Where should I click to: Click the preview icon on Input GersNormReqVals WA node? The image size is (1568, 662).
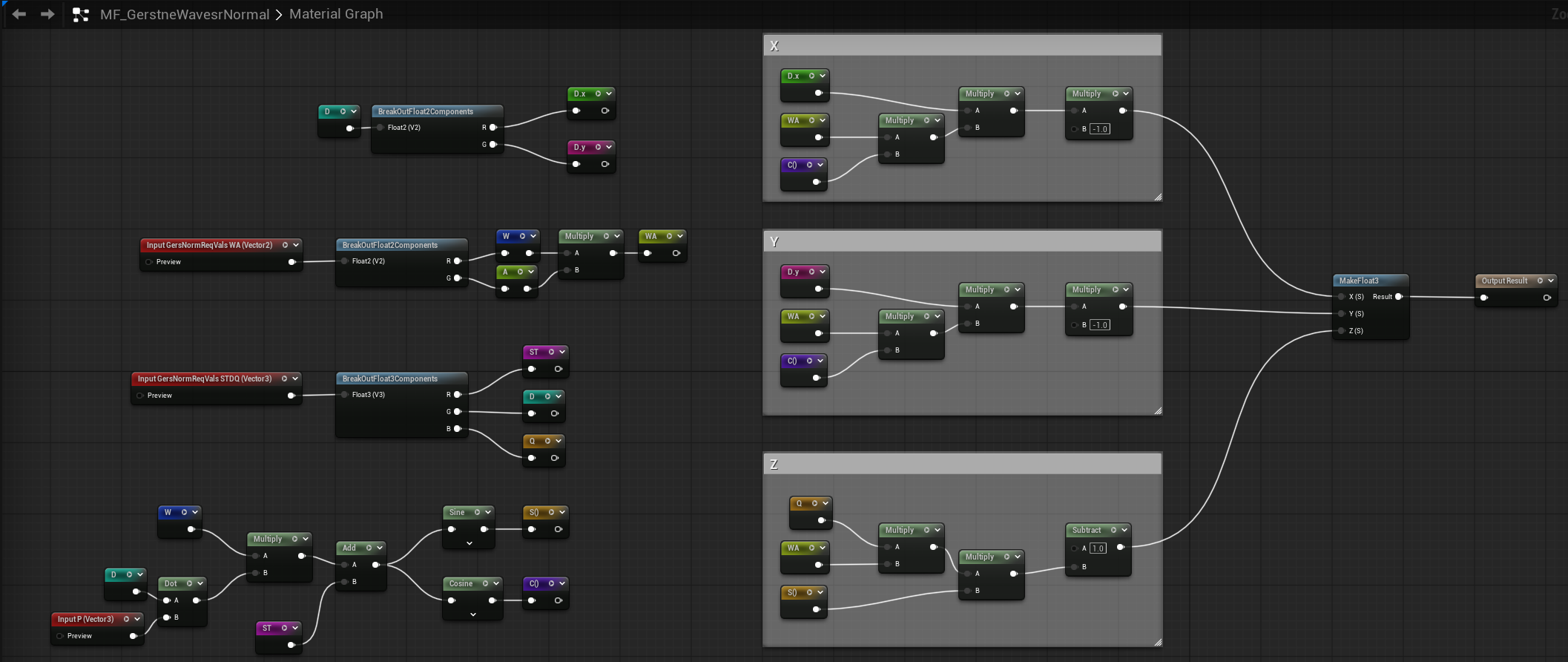pos(285,245)
